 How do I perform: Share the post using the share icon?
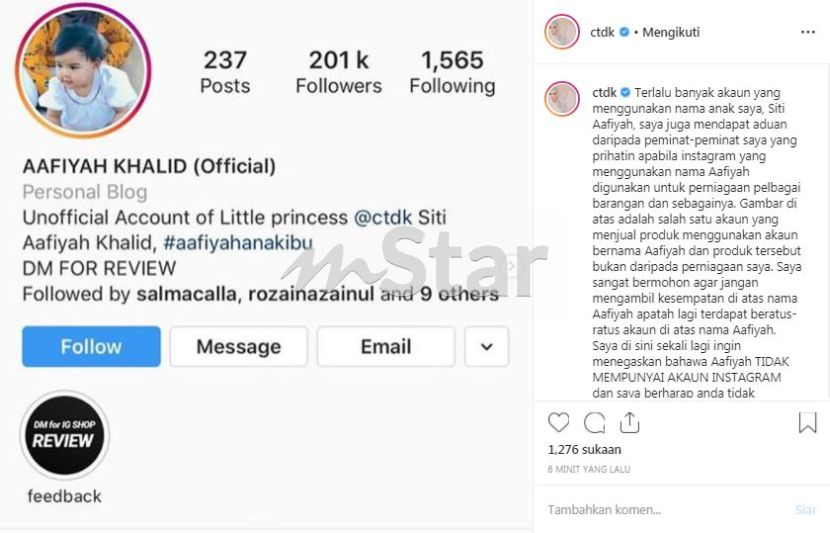pyautogui.click(x=629, y=423)
